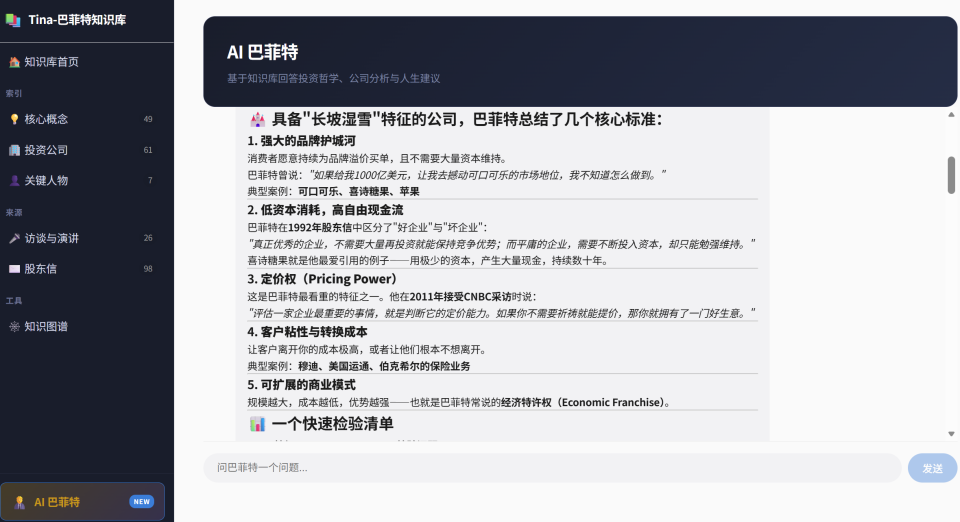Click line 让客户离开你的成本极高

(367, 350)
